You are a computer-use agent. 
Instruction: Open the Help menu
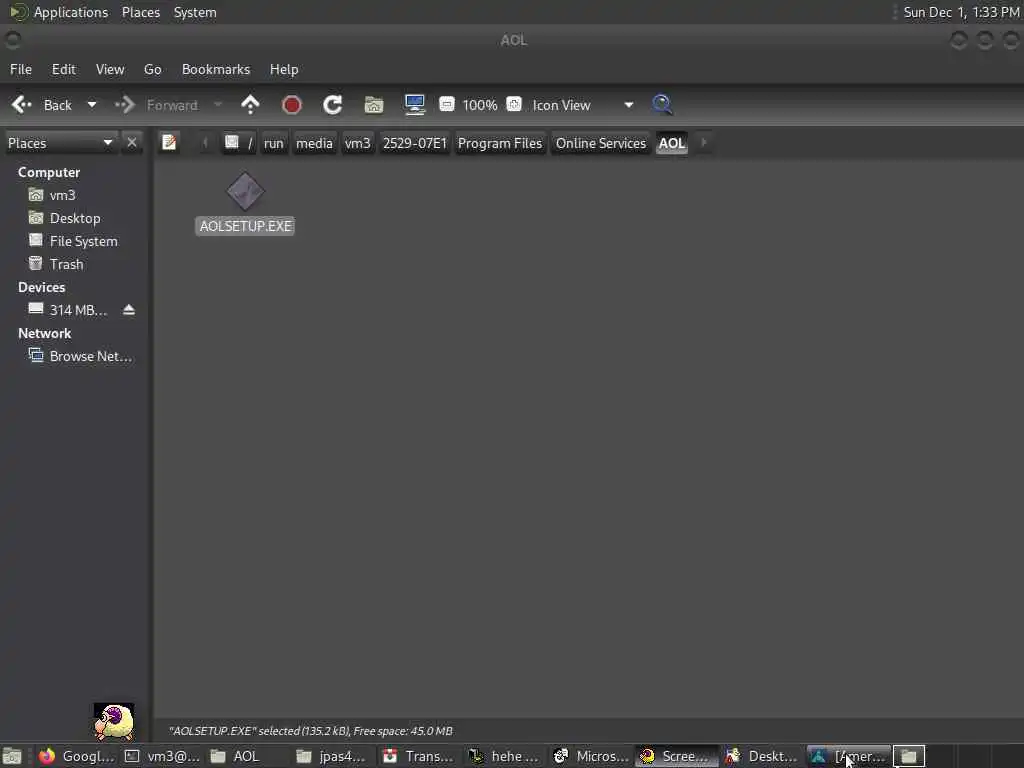point(284,69)
